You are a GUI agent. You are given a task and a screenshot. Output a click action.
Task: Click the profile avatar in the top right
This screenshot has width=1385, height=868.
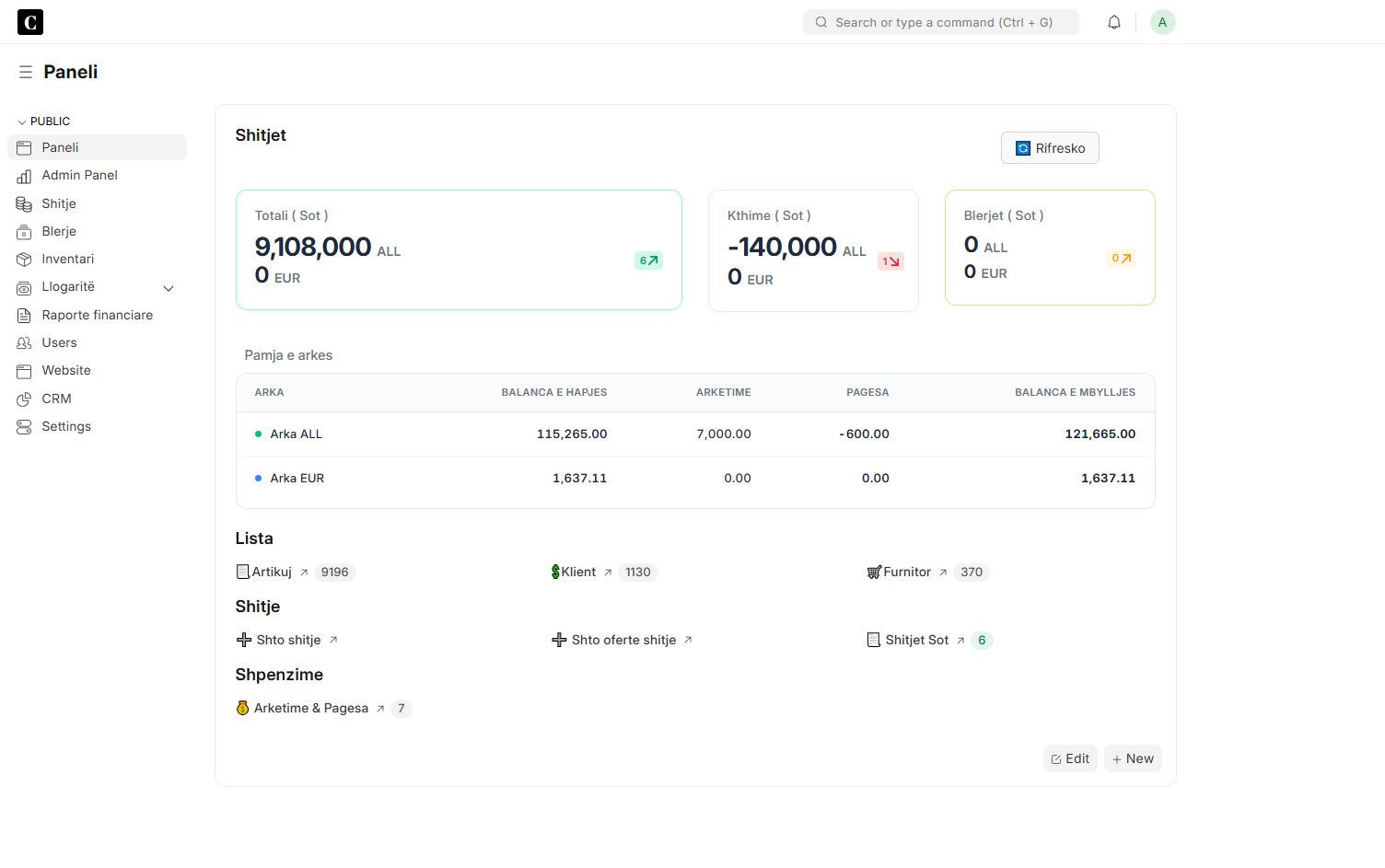1162,21
